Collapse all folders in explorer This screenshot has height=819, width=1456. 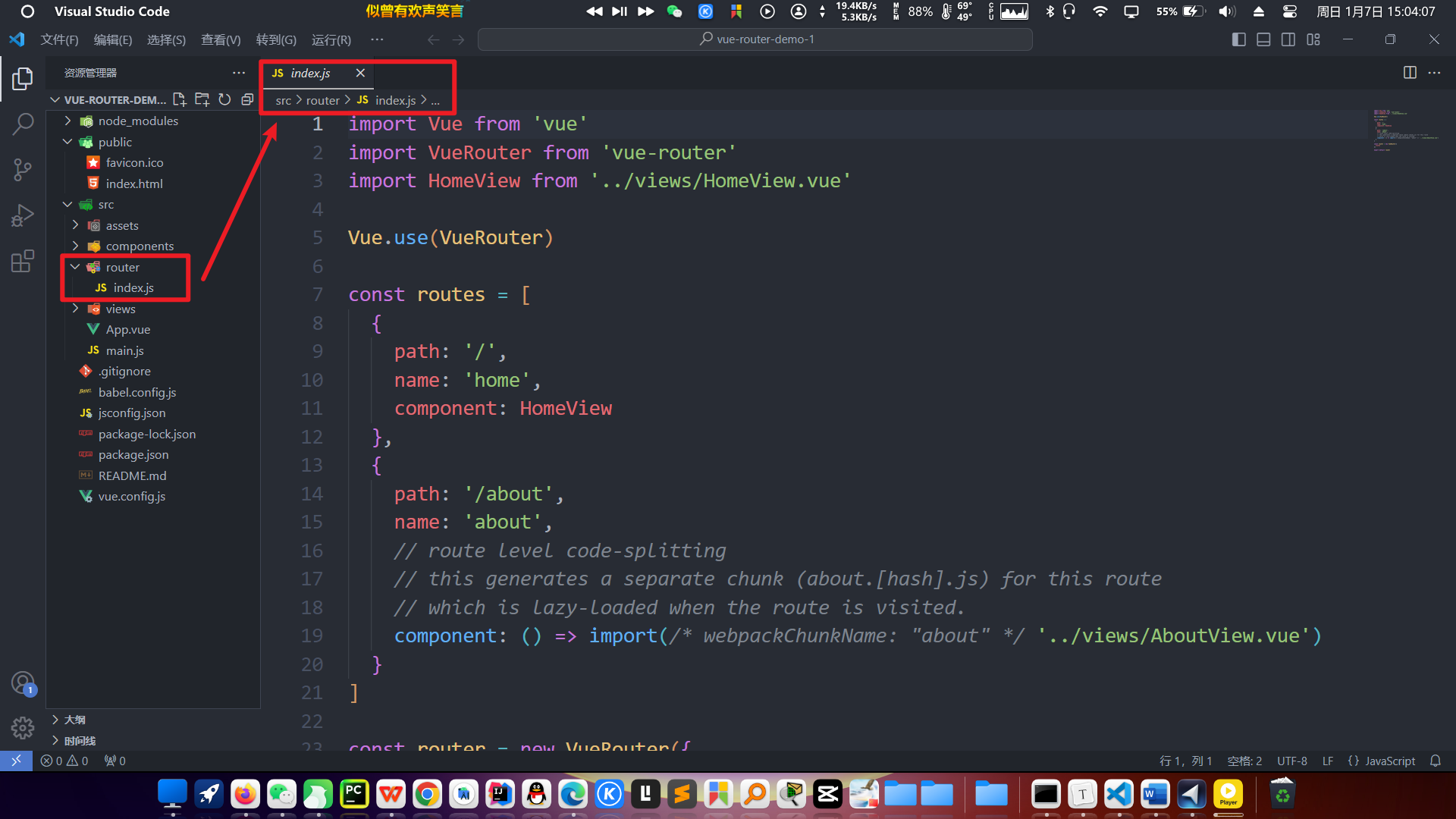tap(247, 99)
